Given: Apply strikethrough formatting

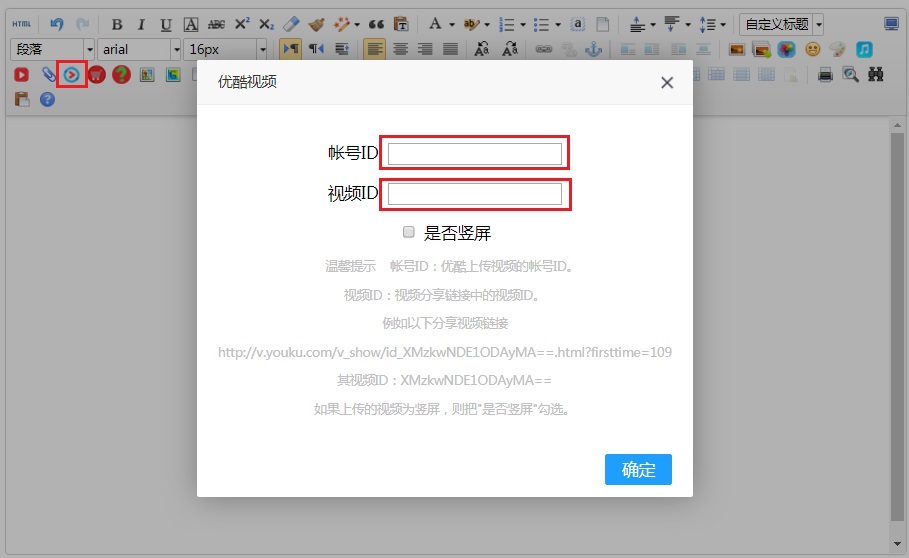Looking at the screenshot, I should pos(216,24).
